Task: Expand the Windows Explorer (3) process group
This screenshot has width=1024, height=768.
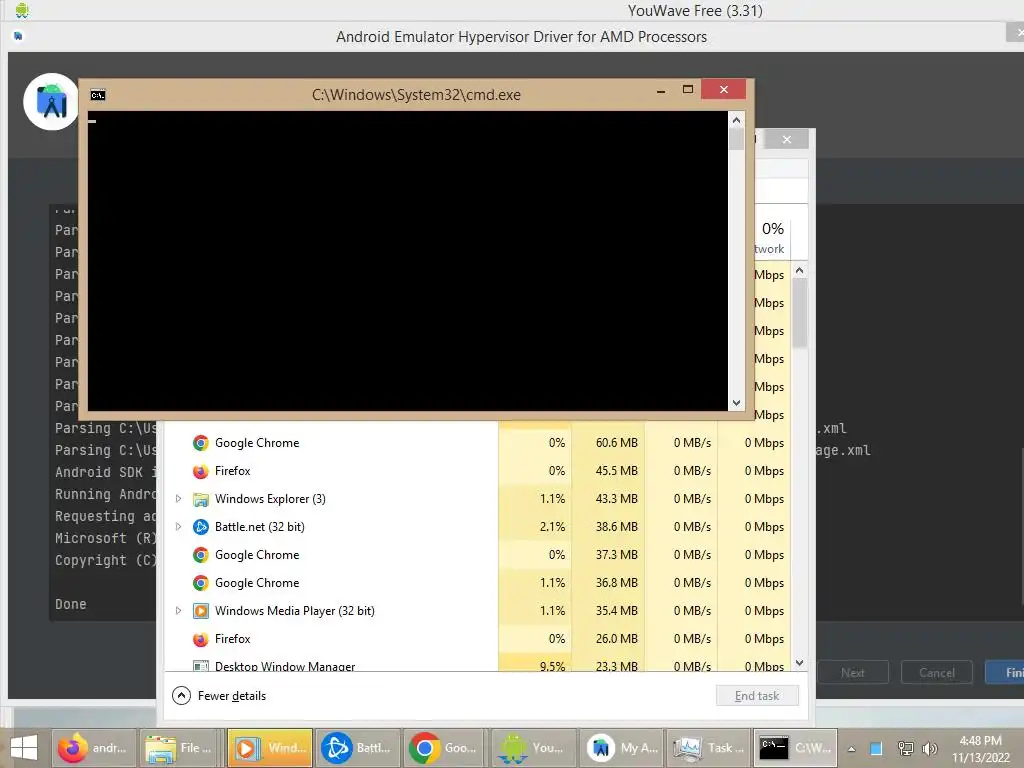Action: click(x=178, y=499)
